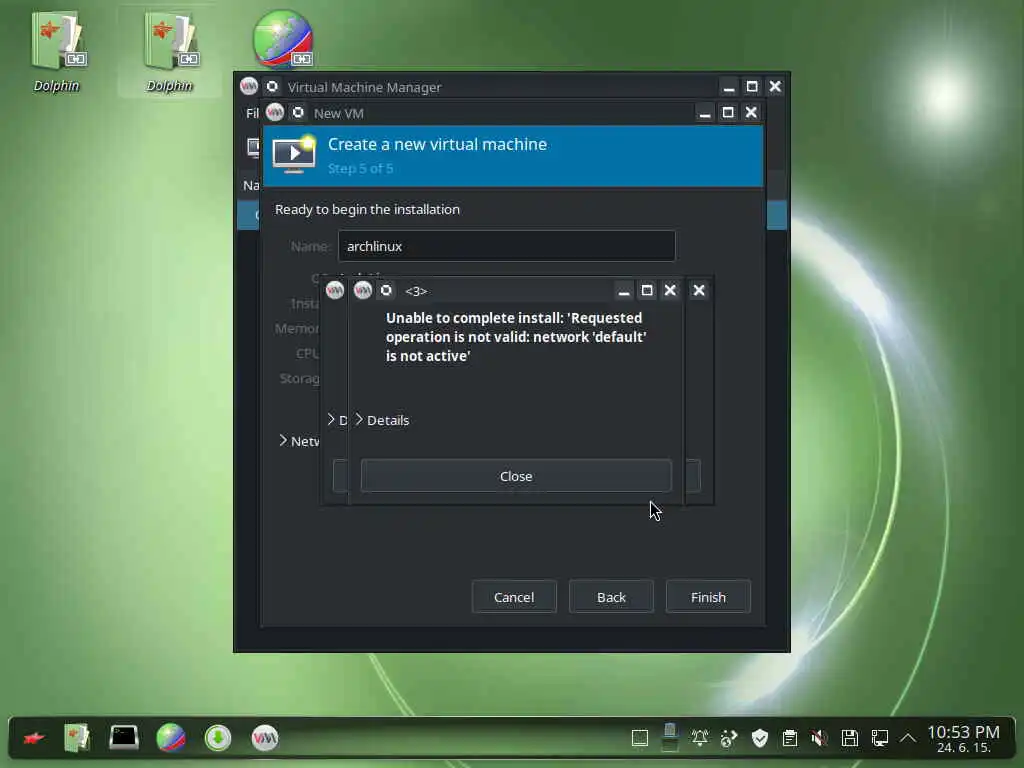Open the network connections tray icon
This screenshot has width=1024, height=768.
[x=880, y=739]
